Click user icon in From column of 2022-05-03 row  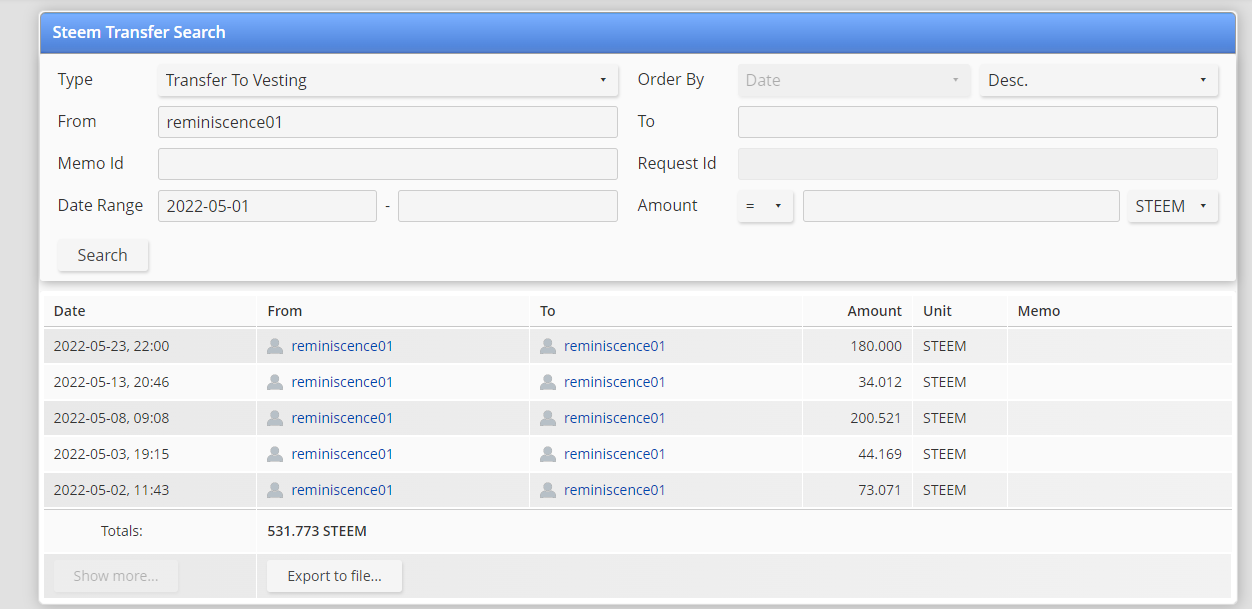275,454
